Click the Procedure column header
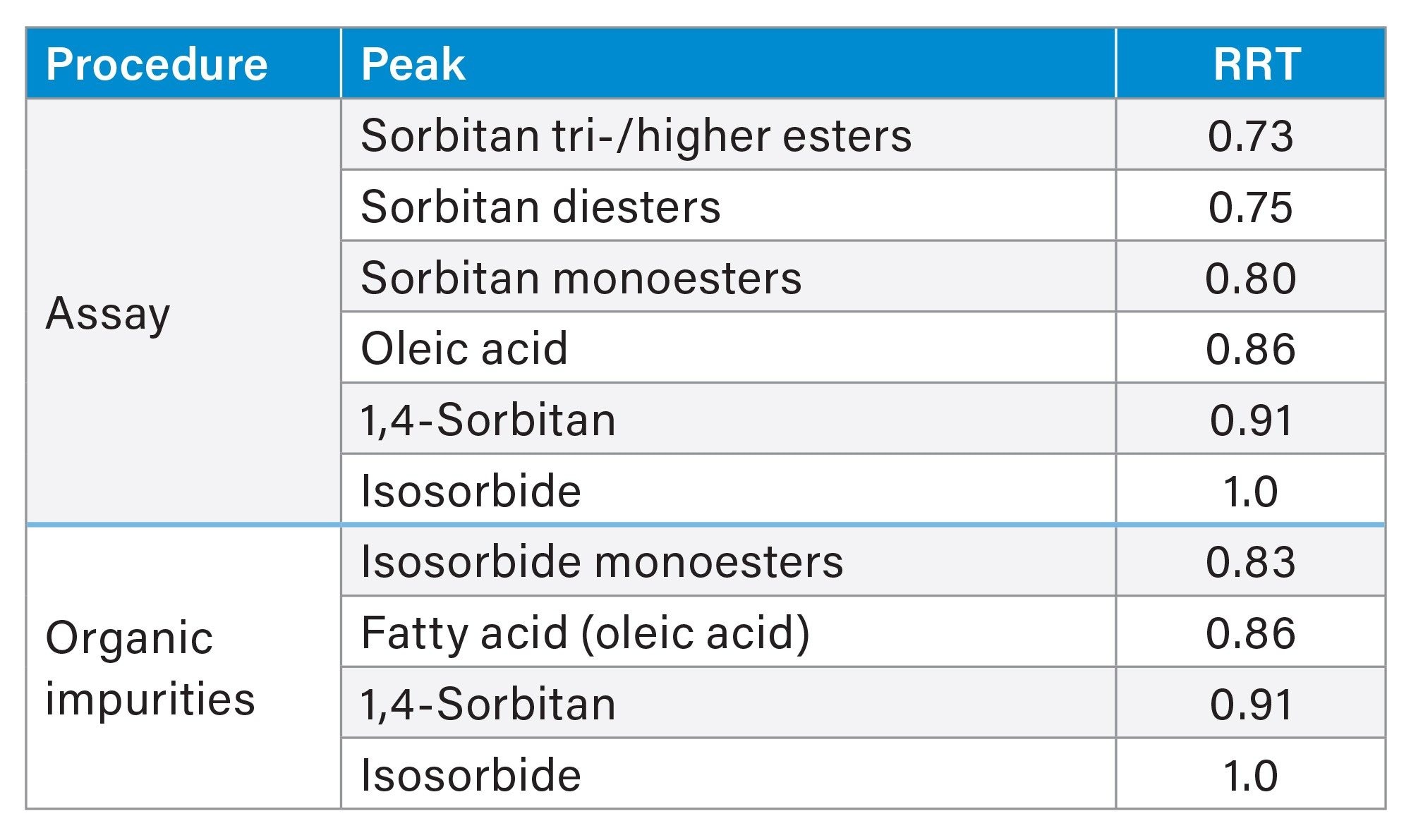Screen dimensions: 1411x840 157,64
